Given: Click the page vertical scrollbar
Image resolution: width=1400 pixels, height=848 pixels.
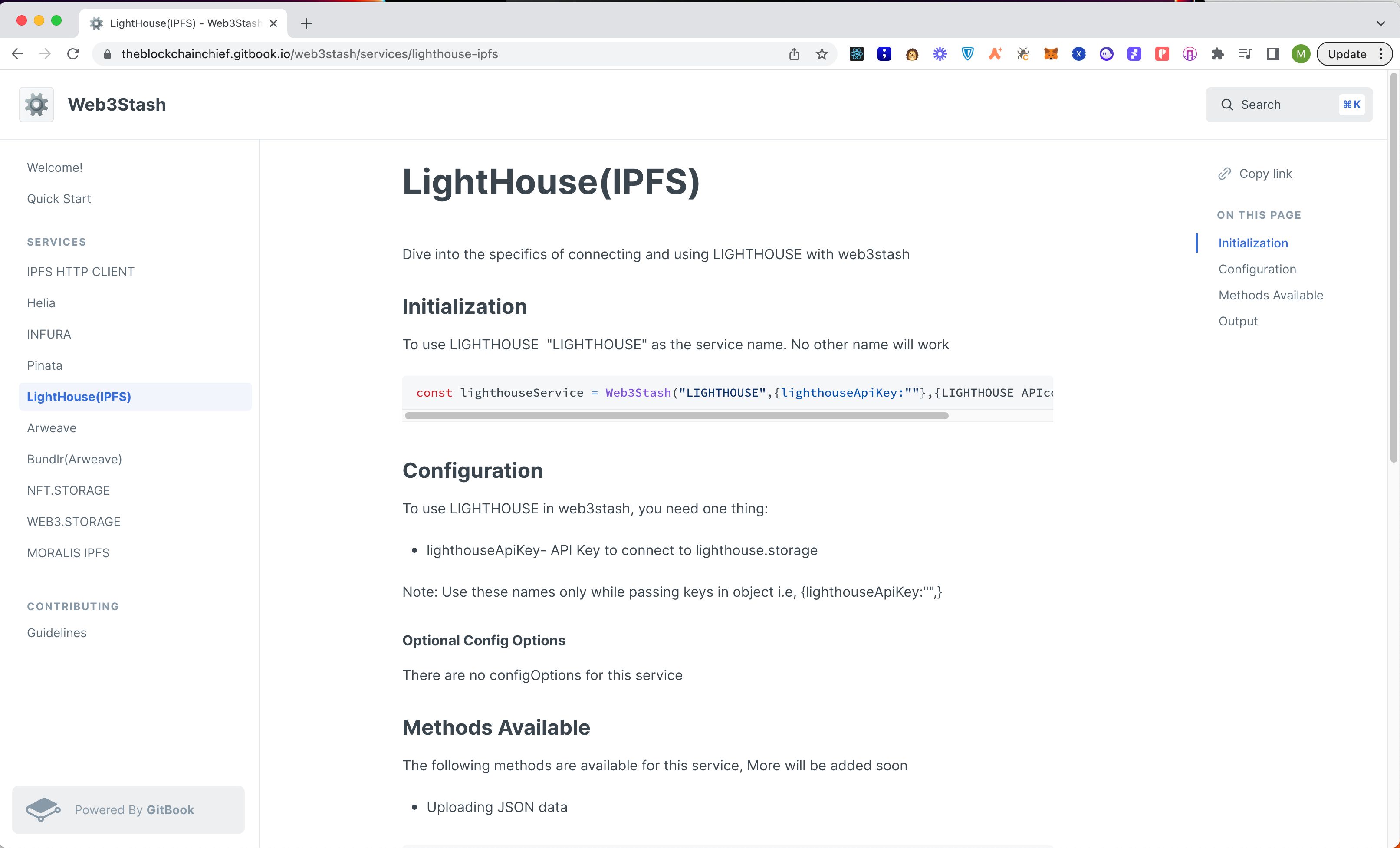Looking at the screenshot, I should click(1393, 267).
